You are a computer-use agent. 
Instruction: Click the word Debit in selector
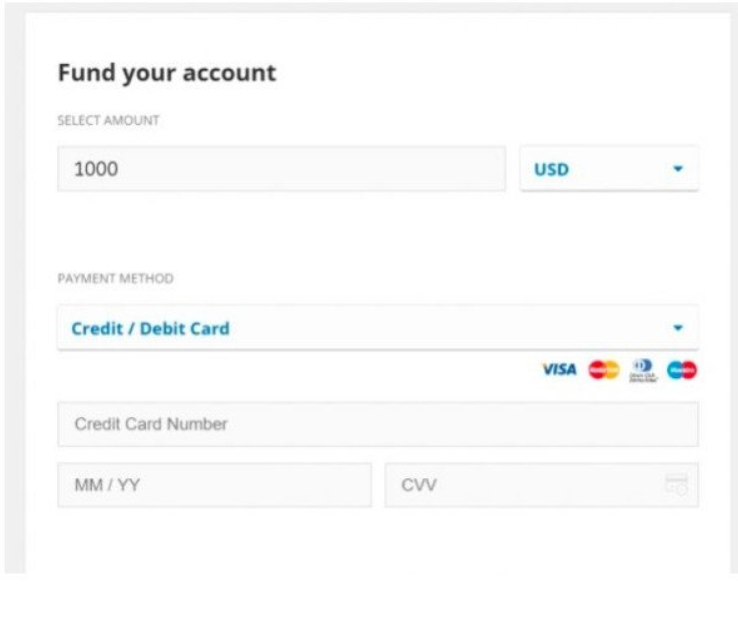pos(161,328)
